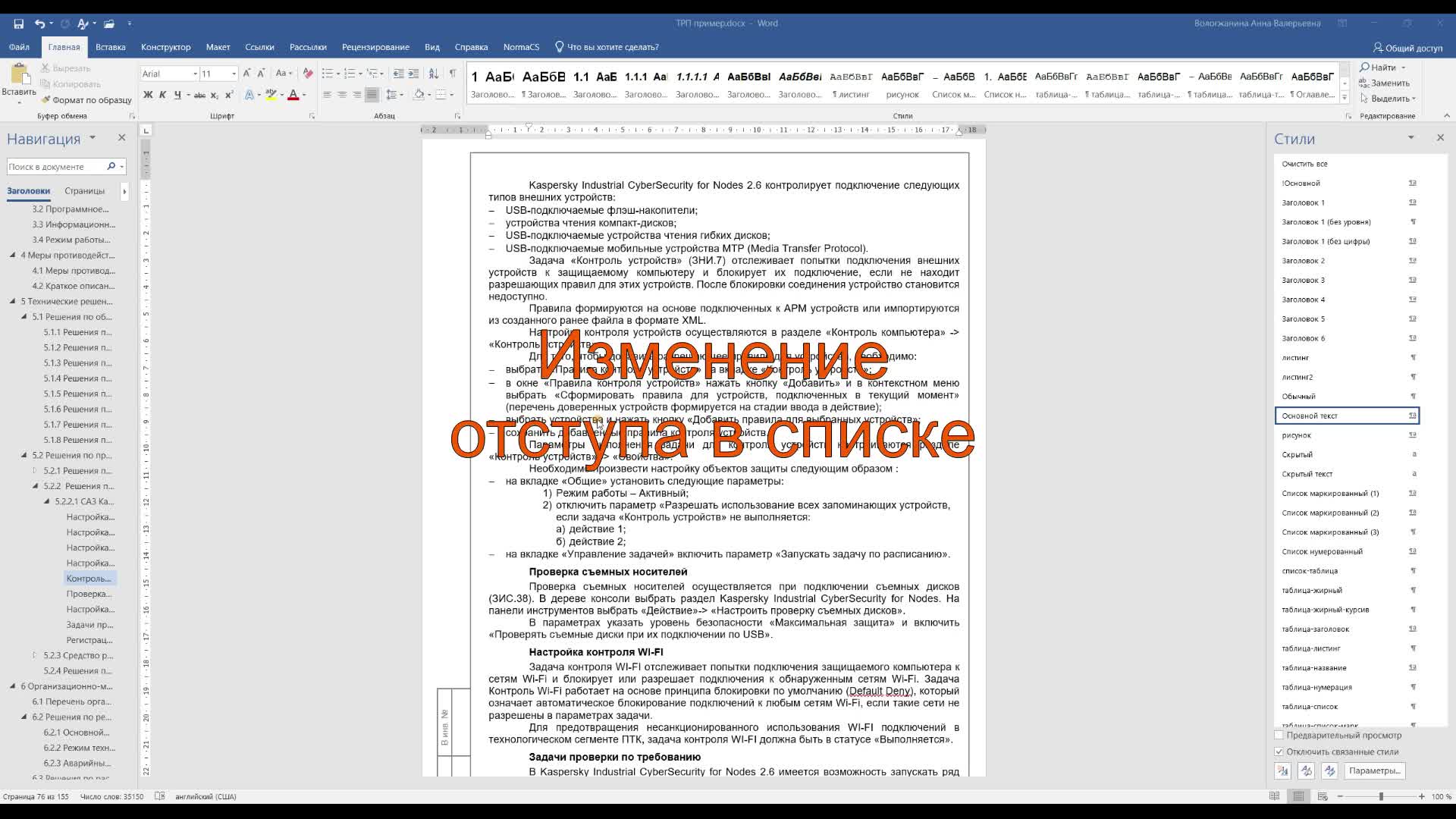Show paragraph marks (¶)
1456x819 pixels.
pyautogui.click(x=453, y=74)
